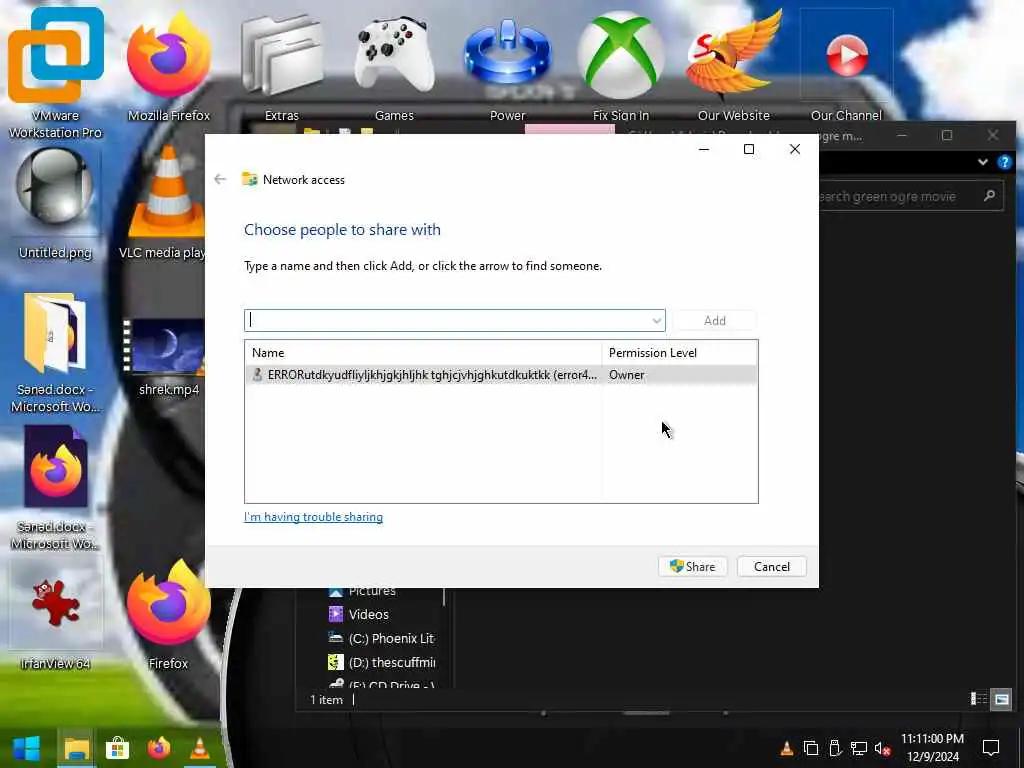Click Firefox in the taskbar

coord(159,748)
